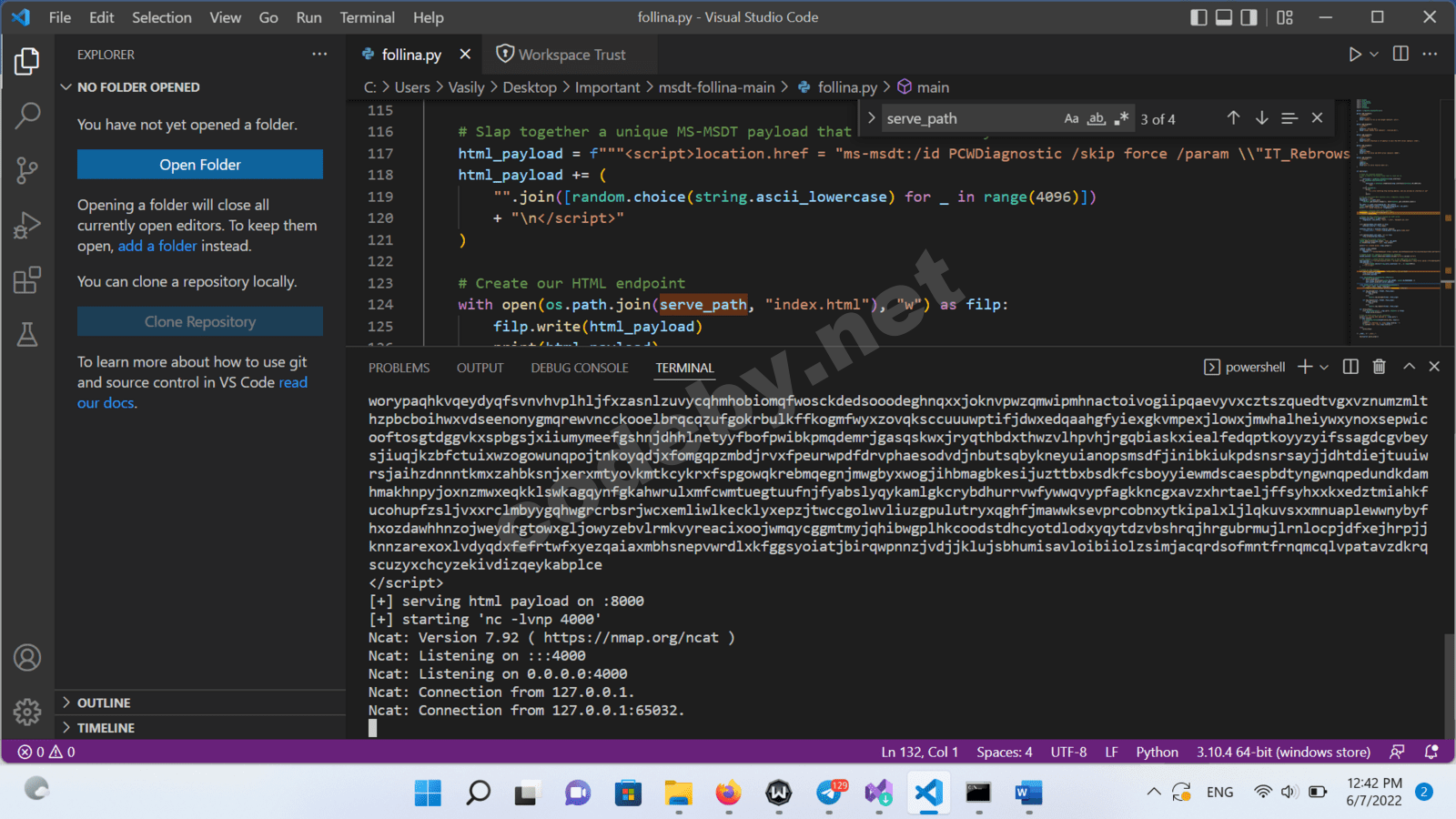Open Telegram from the taskbar

[x=829, y=793]
